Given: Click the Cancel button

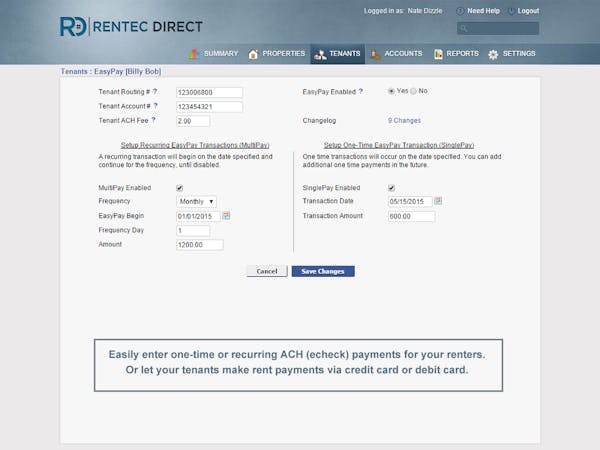Looking at the screenshot, I should click(x=267, y=271).
